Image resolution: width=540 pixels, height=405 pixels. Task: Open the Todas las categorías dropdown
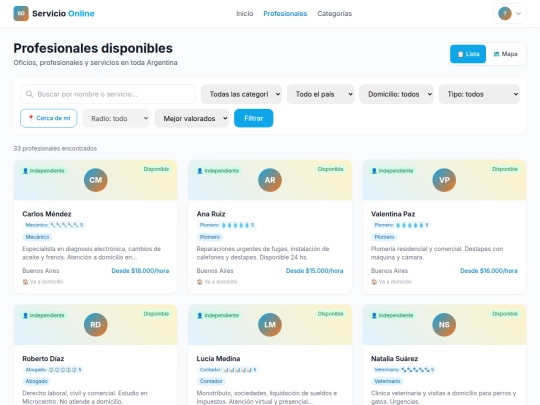coord(241,94)
